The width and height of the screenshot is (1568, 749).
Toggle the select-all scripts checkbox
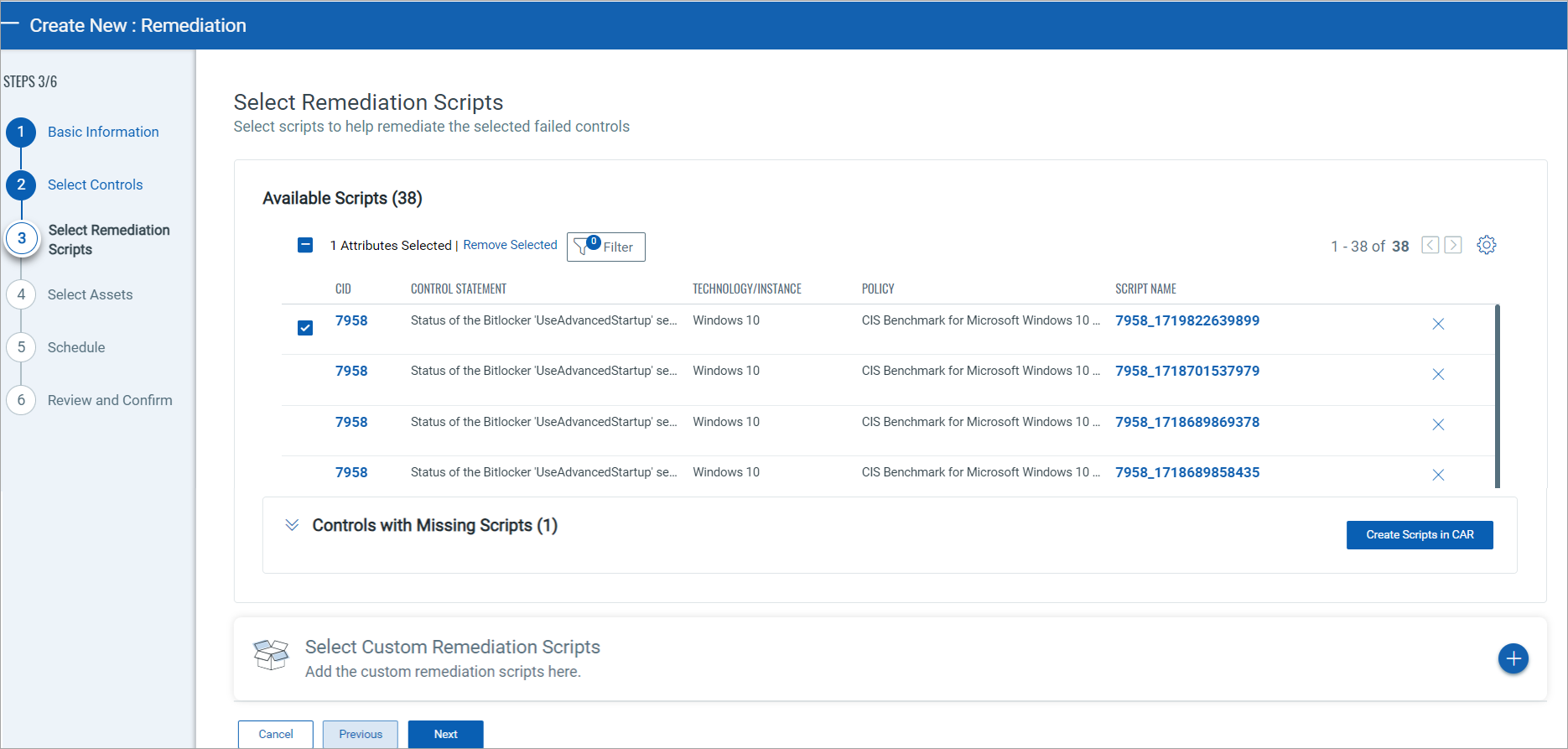305,245
